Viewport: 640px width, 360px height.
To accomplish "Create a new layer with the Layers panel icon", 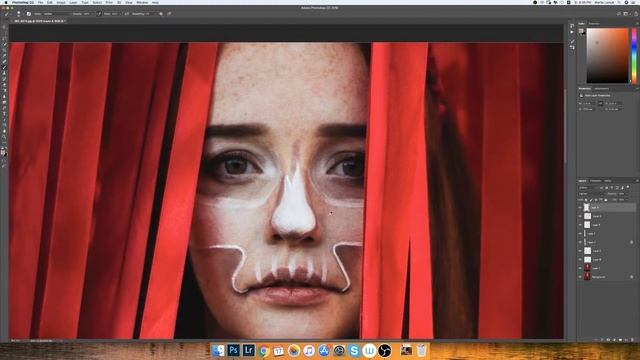I will pos(627,340).
